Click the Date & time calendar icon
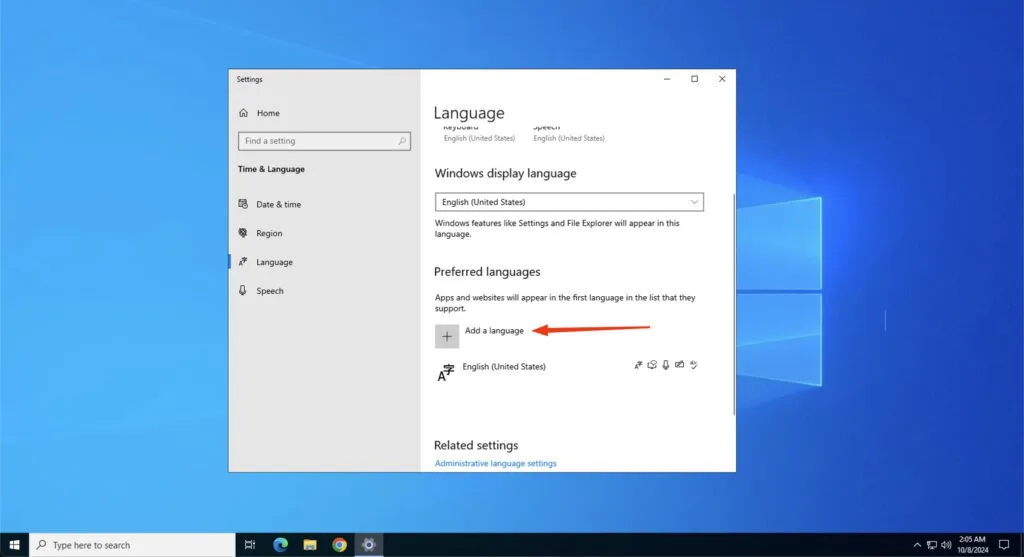The height and width of the screenshot is (557, 1024). (x=243, y=204)
